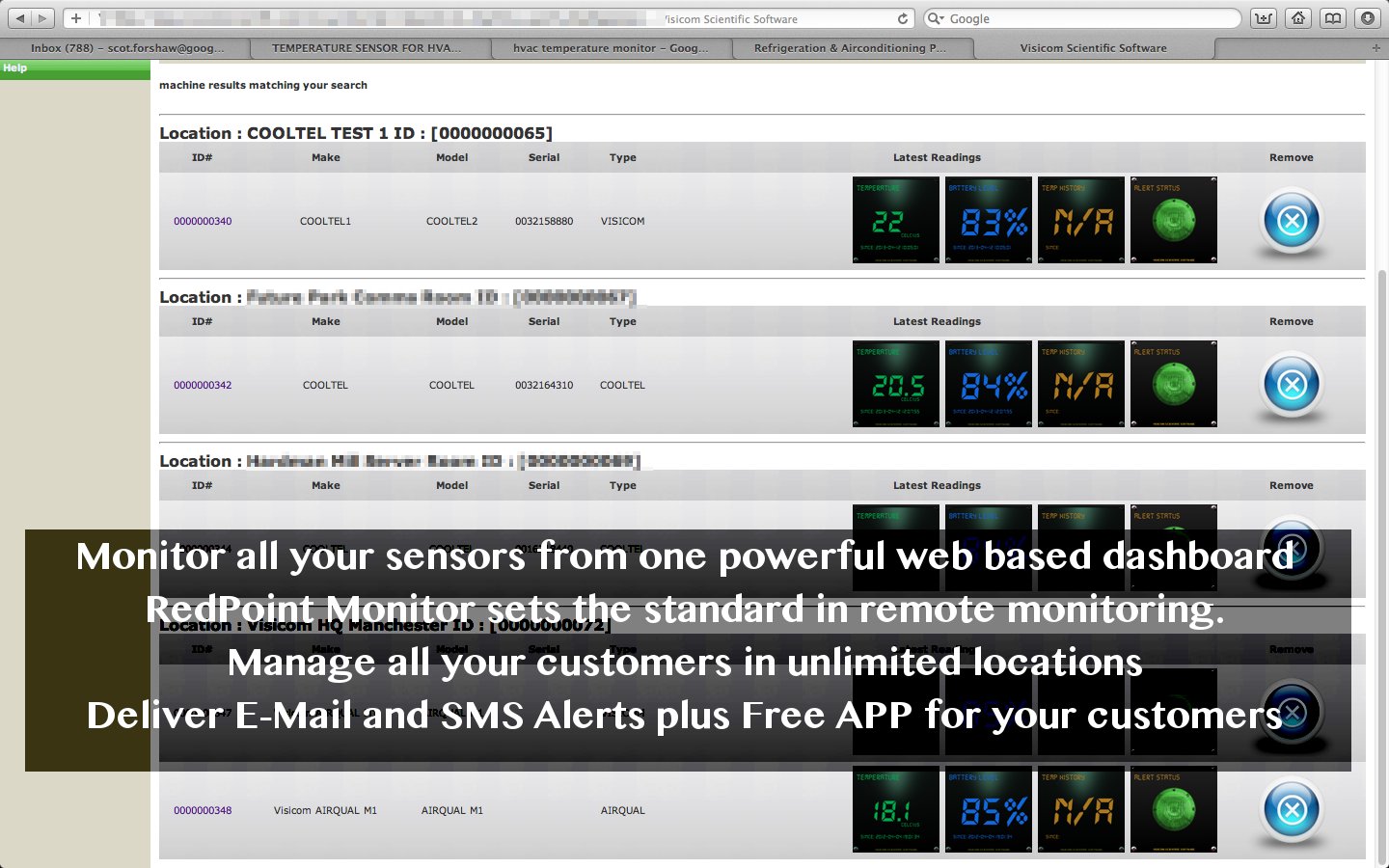The height and width of the screenshot is (868, 1389).
Task: Open a new tab with plus
Action: [x=1375, y=47]
